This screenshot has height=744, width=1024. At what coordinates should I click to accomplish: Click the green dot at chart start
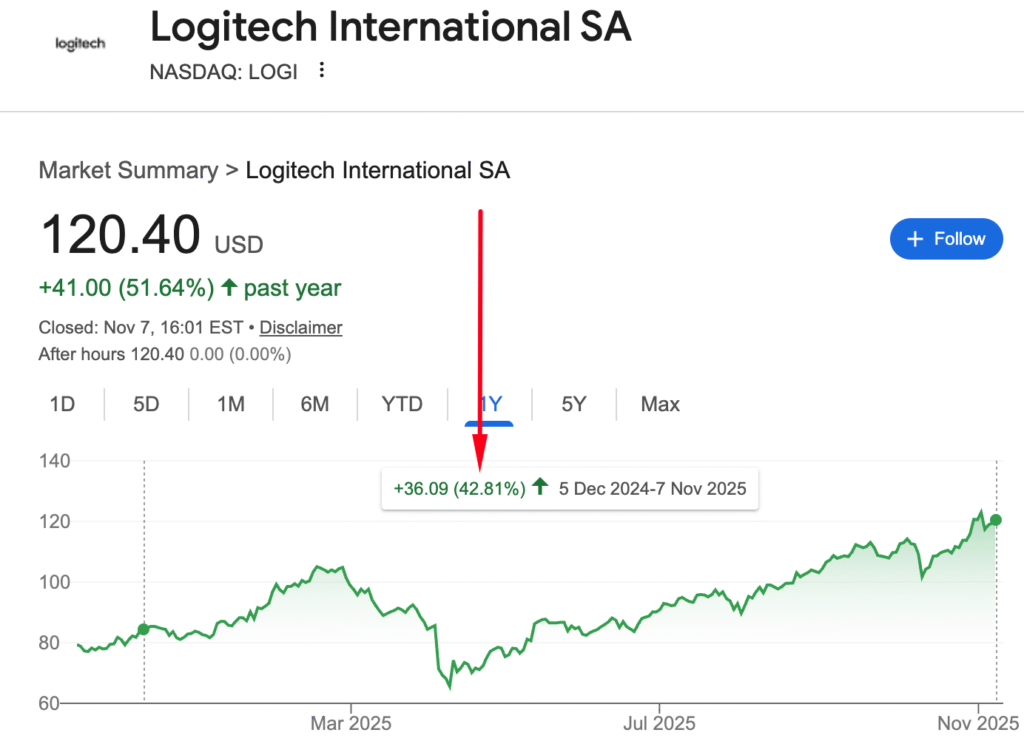(x=143, y=629)
